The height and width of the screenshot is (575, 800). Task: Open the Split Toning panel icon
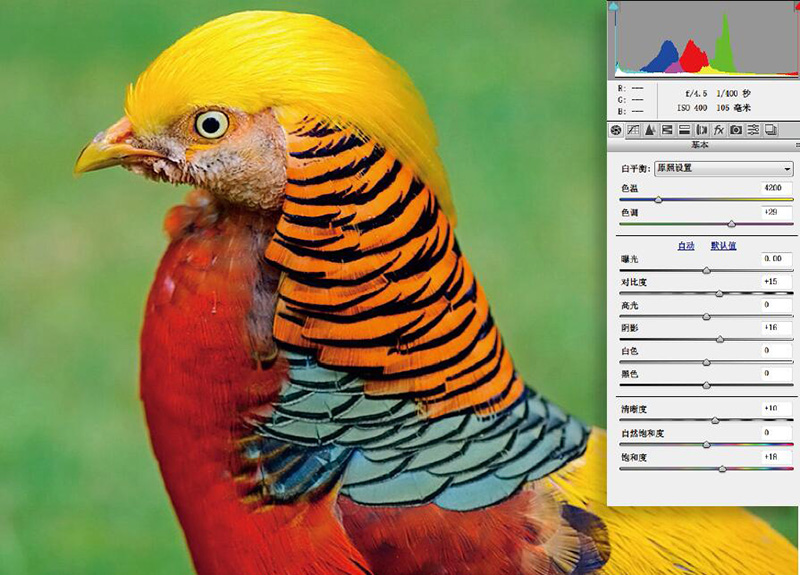(684, 130)
